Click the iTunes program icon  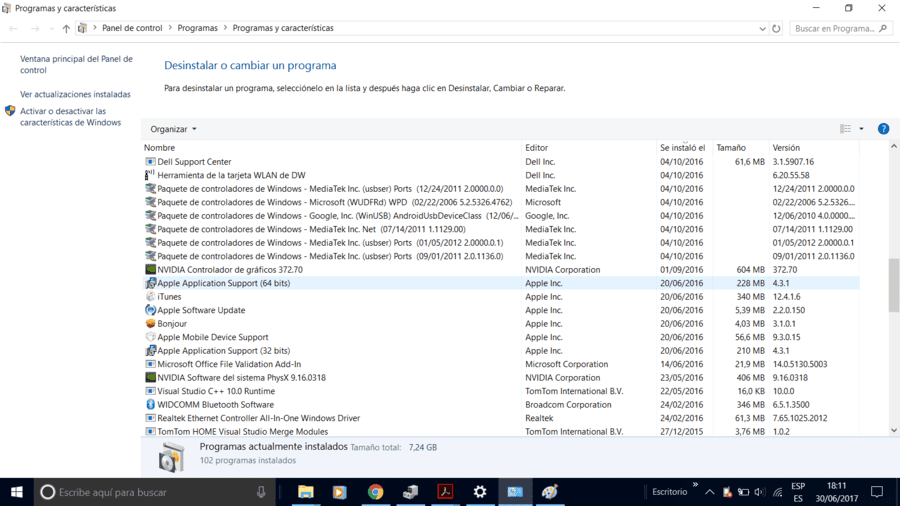[150, 297]
